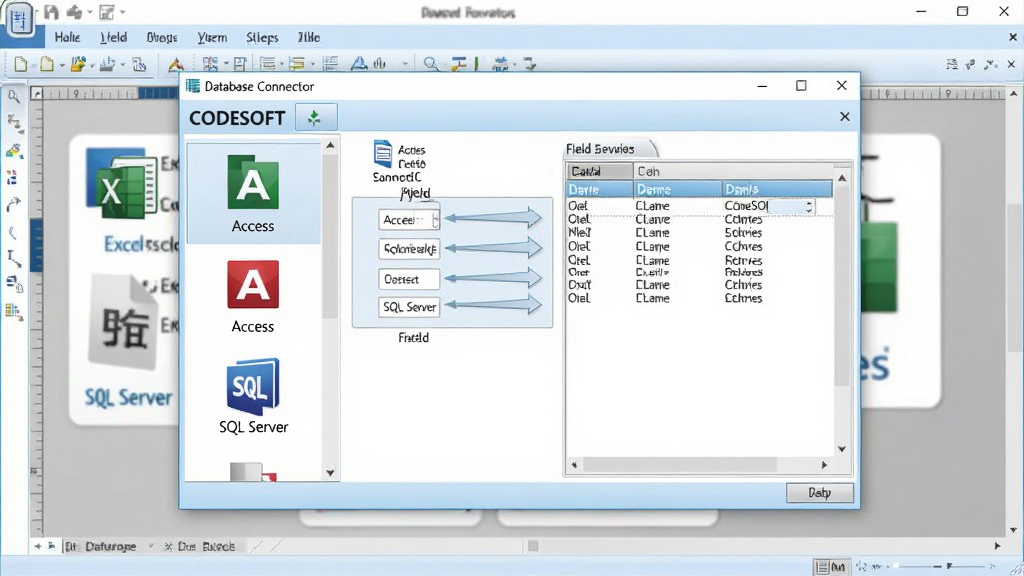This screenshot has width=1024, height=576.
Task: Click the blue triangle ruler toolbar icon
Action: [359, 63]
